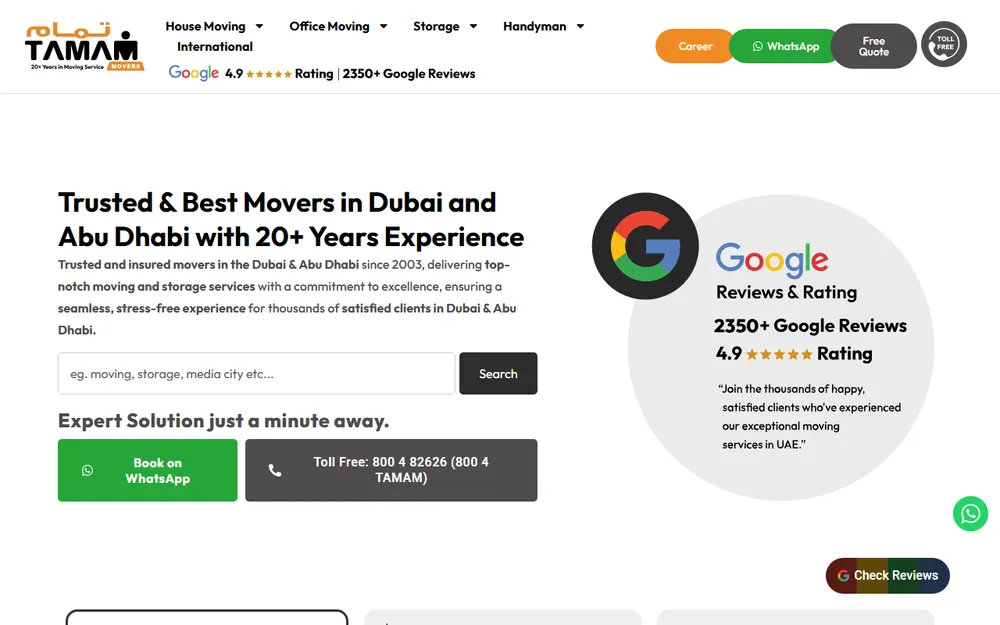This screenshot has width=1000, height=625.
Task: Click 'Expert Solution just a minute away.' heading
Action: click(223, 421)
